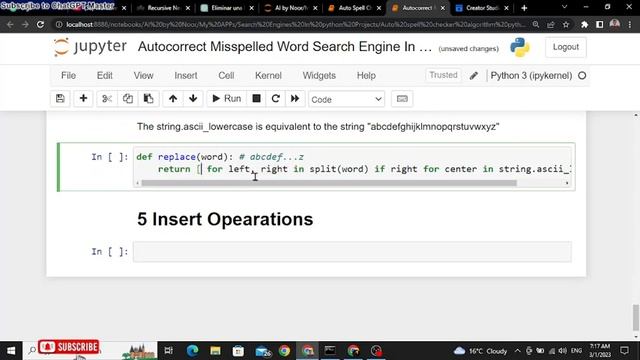The image size is (640, 360).
Task: Open the cell type Code dropdown
Action: (x=347, y=99)
